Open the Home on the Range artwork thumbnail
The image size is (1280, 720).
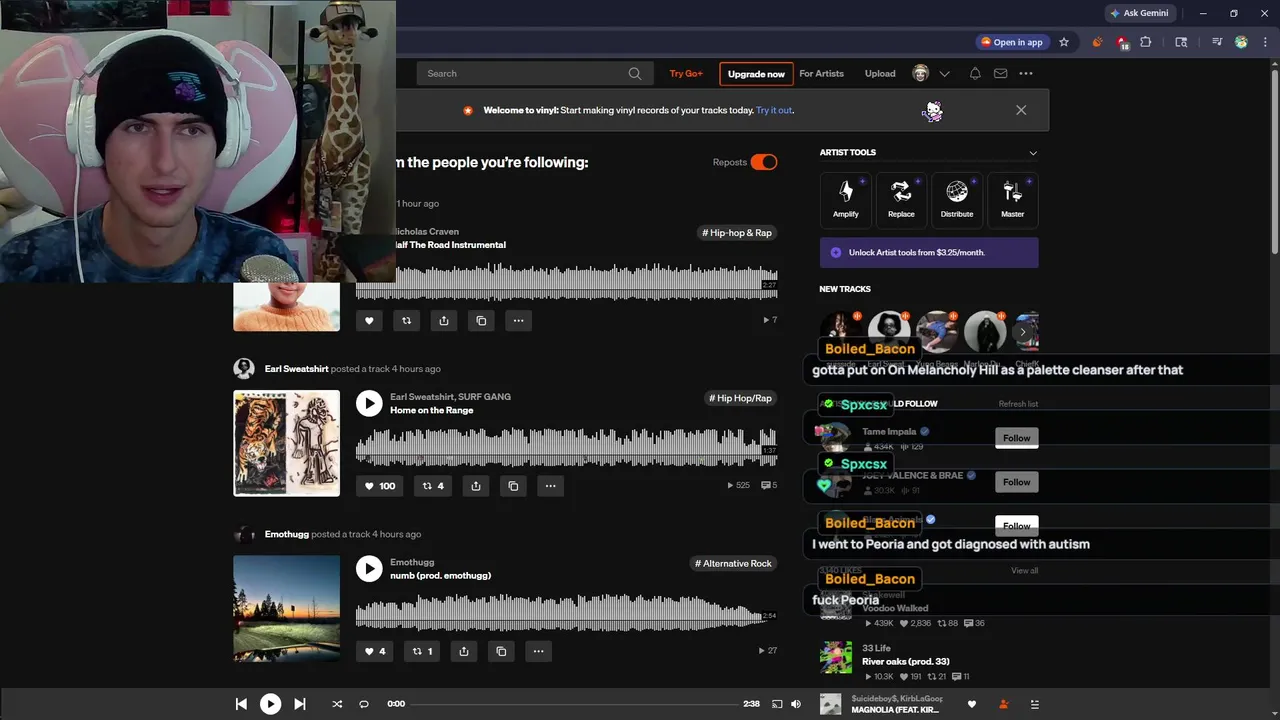click(287, 443)
